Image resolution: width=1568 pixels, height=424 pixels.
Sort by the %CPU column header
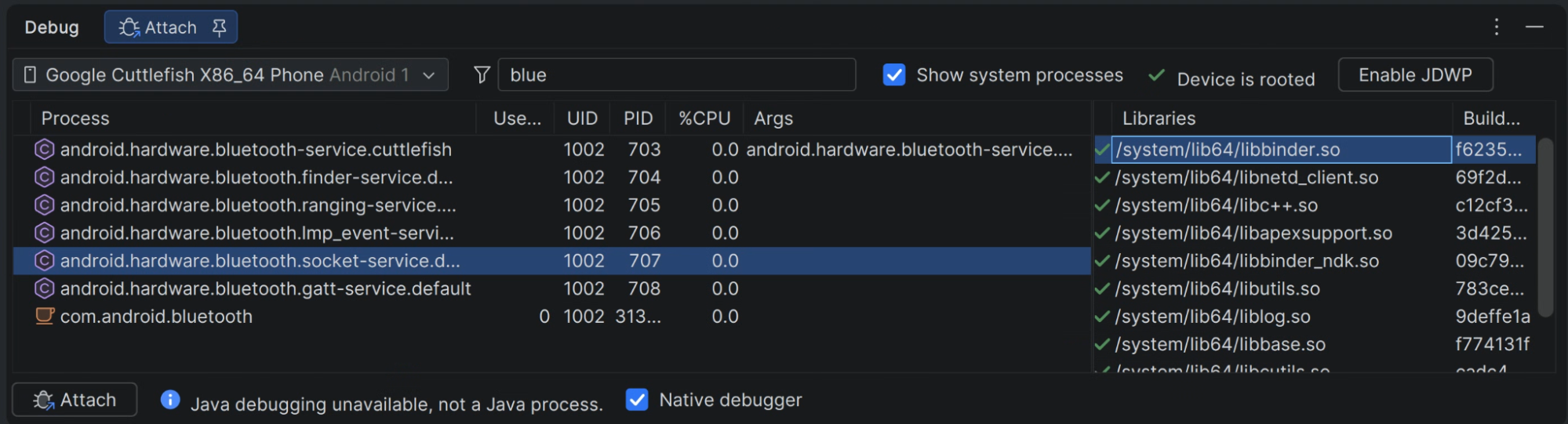tap(704, 118)
